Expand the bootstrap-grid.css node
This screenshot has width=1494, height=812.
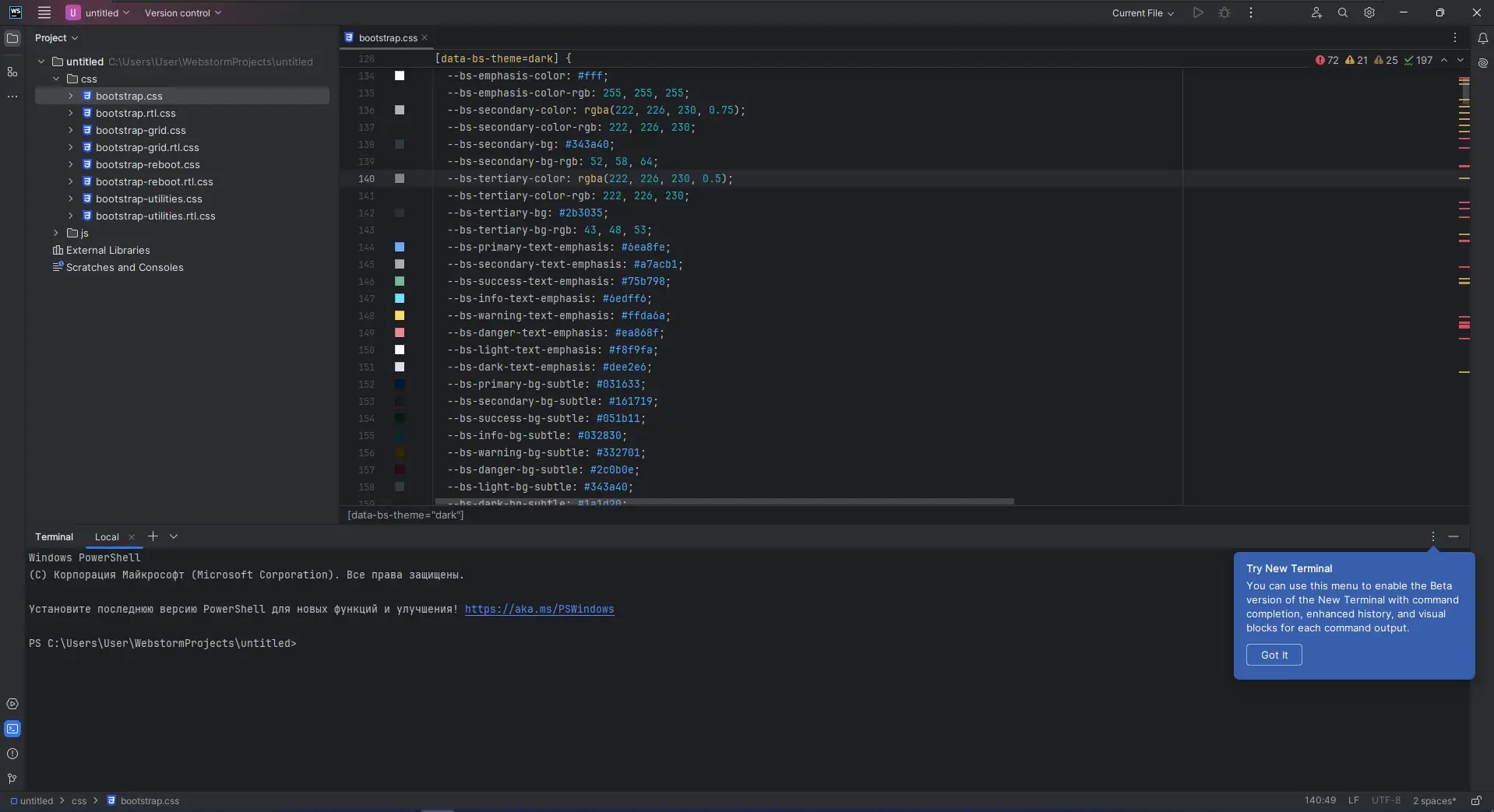pos(71,130)
